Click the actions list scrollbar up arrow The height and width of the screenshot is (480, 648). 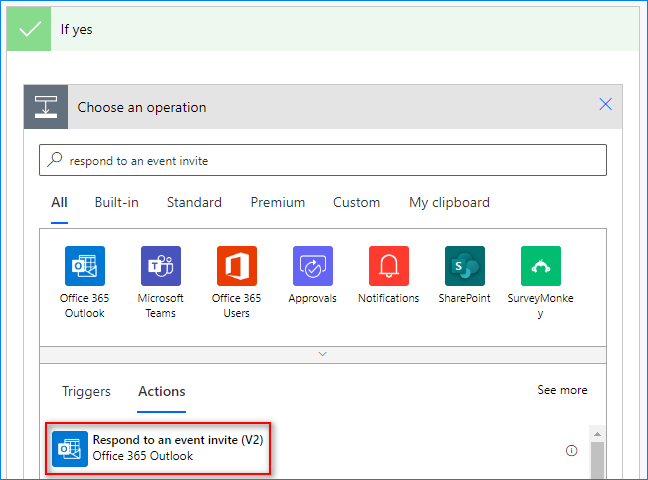[597, 434]
